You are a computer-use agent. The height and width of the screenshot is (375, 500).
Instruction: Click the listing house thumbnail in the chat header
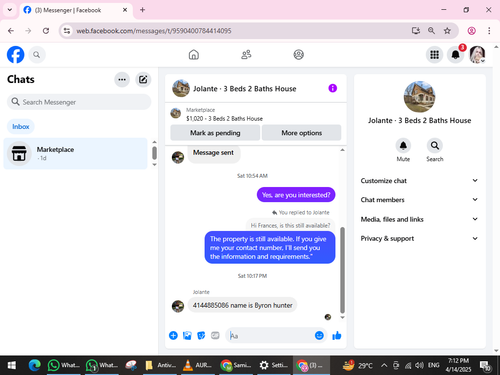[181, 88]
